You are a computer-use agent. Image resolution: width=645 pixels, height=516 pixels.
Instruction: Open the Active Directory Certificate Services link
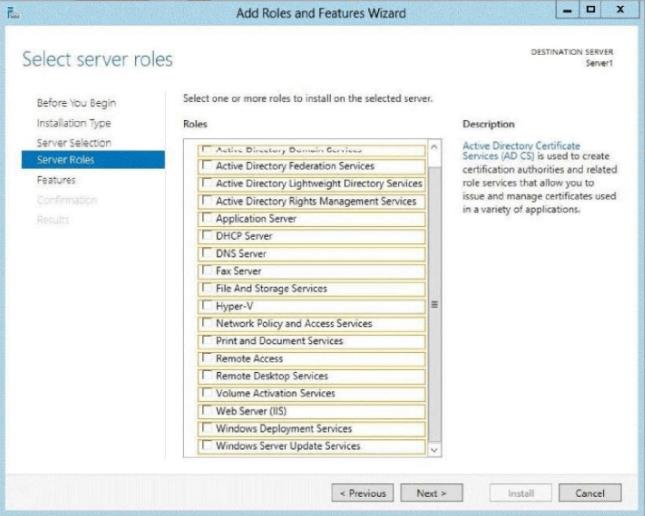coord(521,151)
